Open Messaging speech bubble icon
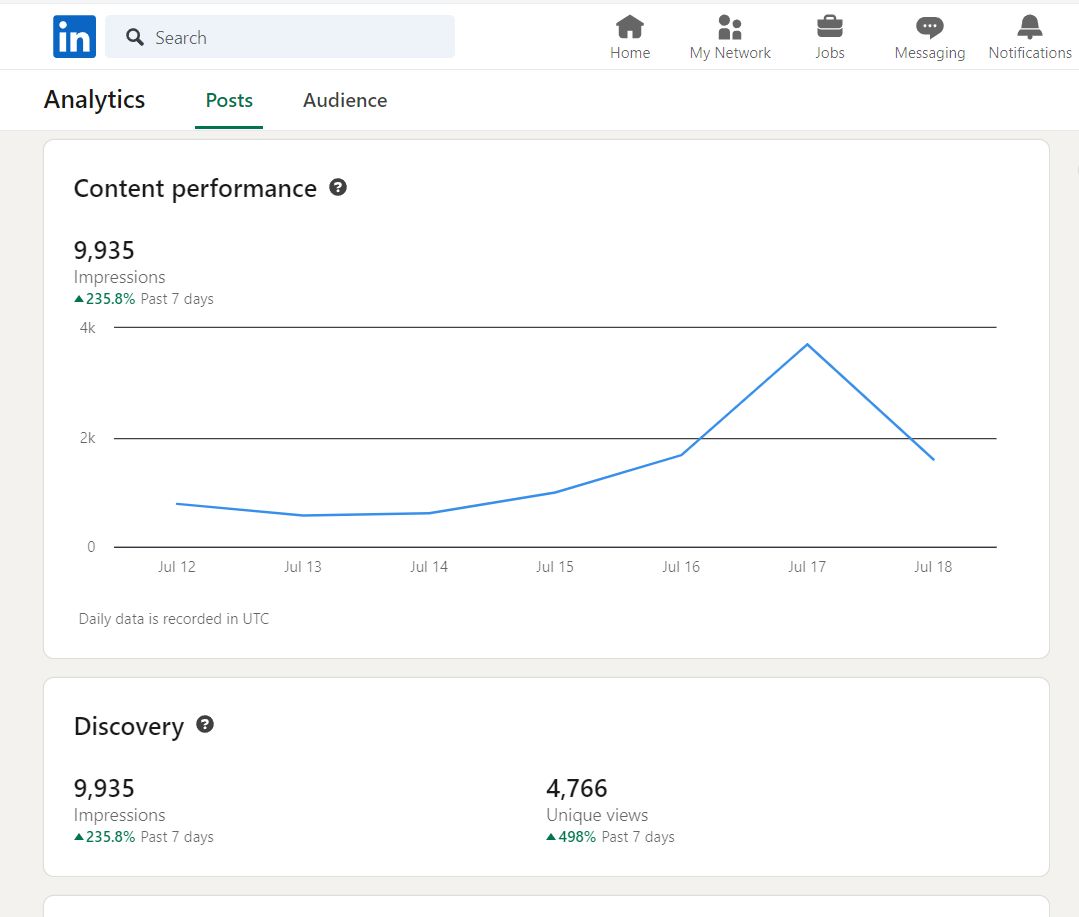This screenshot has height=917, width=1079. (x=929, y=27)
